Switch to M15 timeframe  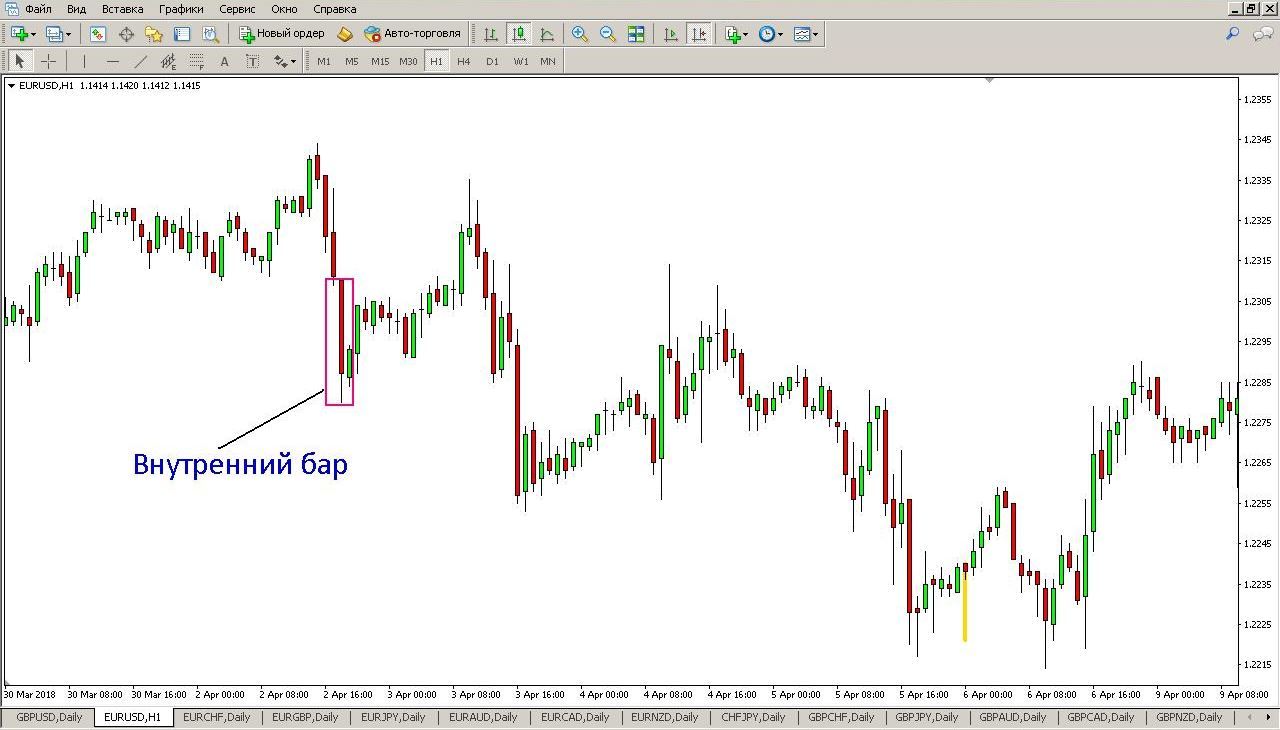(380, 61)
